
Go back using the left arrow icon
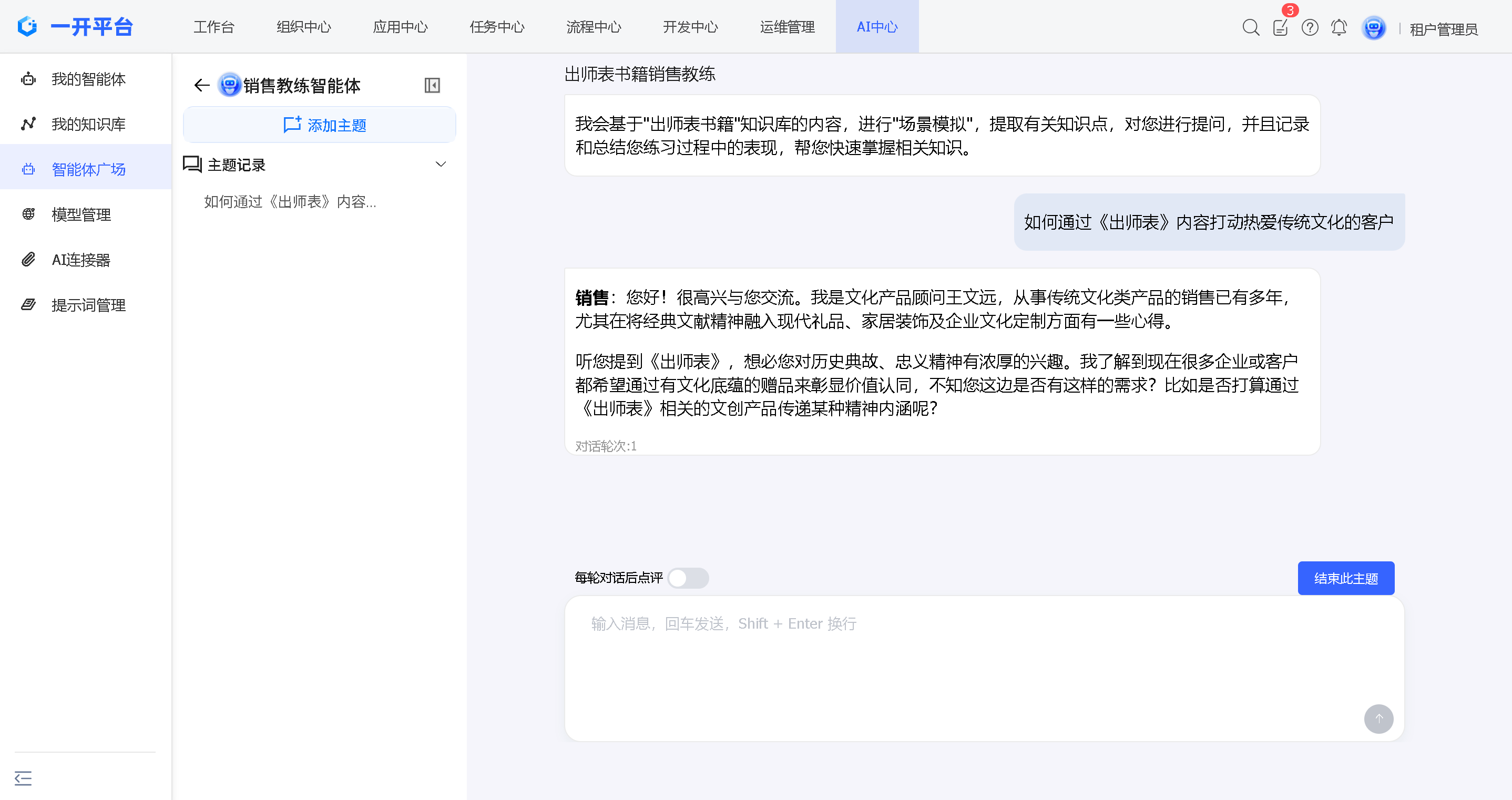[201, 86]
